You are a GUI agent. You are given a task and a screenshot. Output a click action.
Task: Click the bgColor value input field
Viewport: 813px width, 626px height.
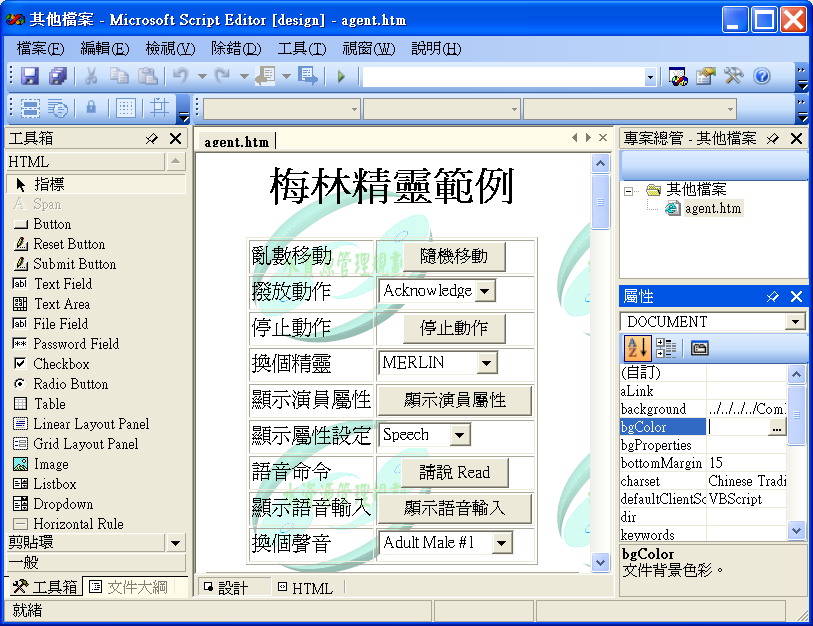(x=738, y=427)
